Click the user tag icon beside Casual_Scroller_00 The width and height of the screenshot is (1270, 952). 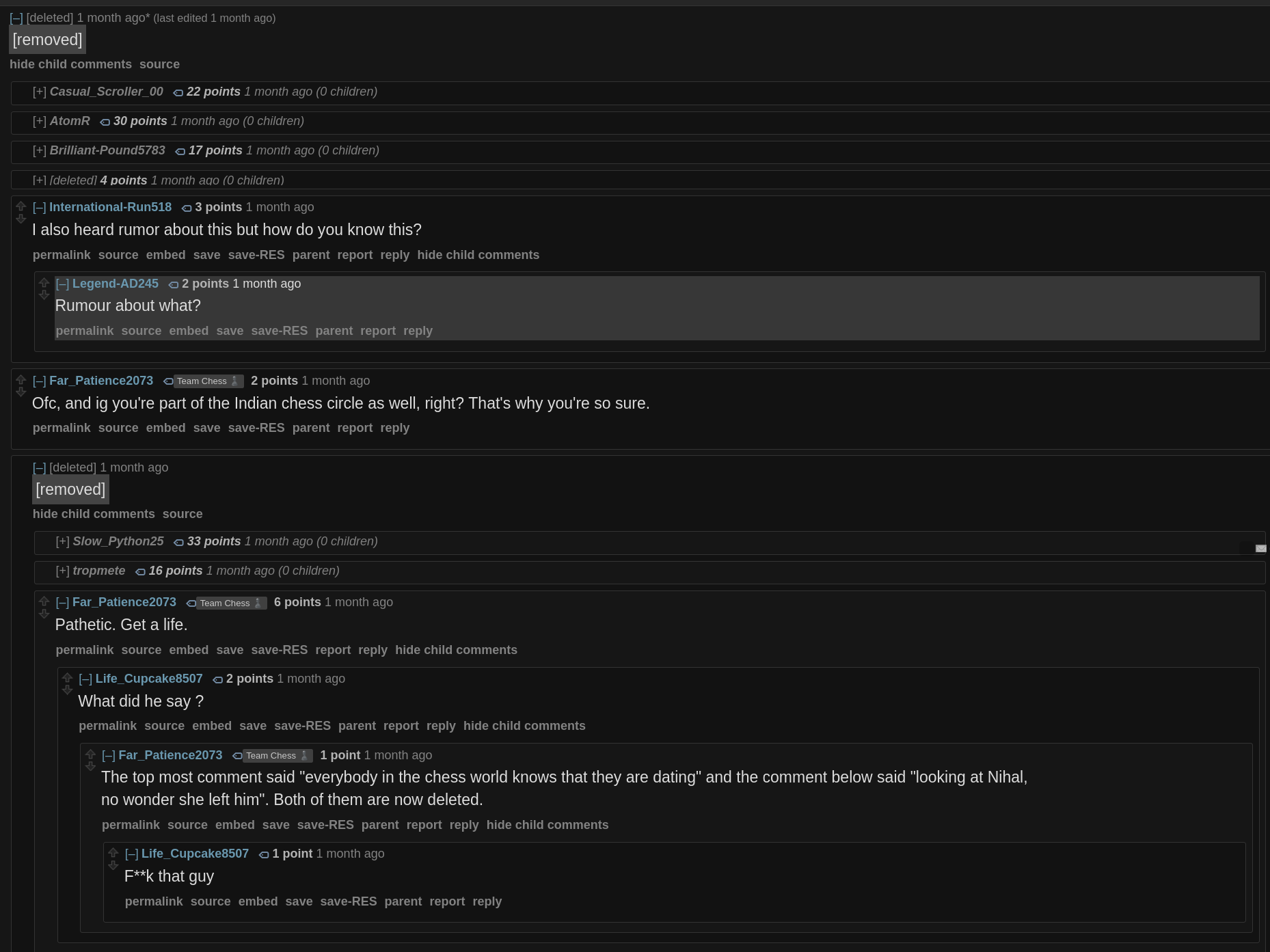(178, 92)
